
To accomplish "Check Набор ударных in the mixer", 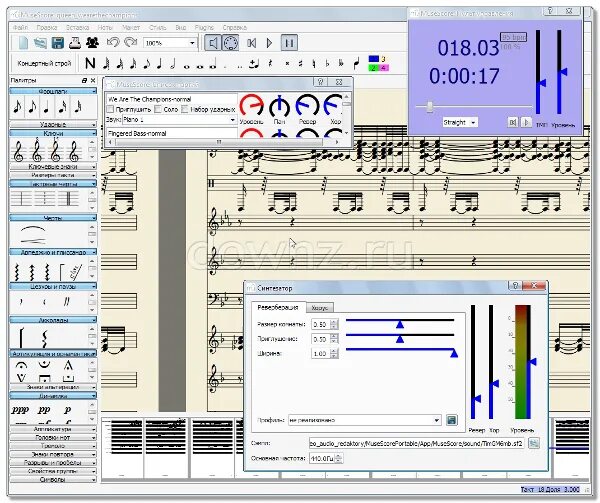I will point(185,109).
